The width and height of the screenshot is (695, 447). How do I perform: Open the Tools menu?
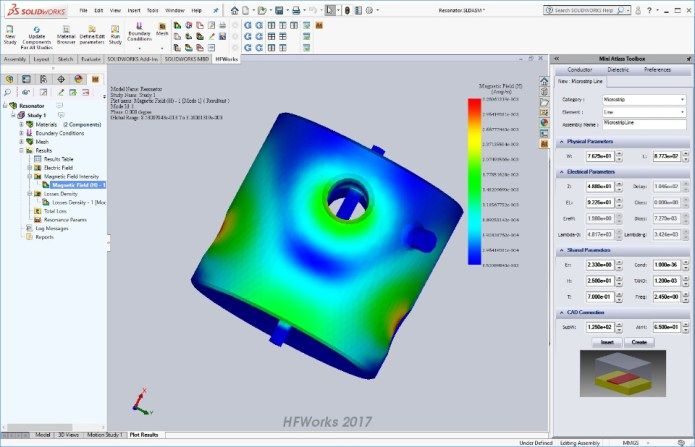[152, 10]
